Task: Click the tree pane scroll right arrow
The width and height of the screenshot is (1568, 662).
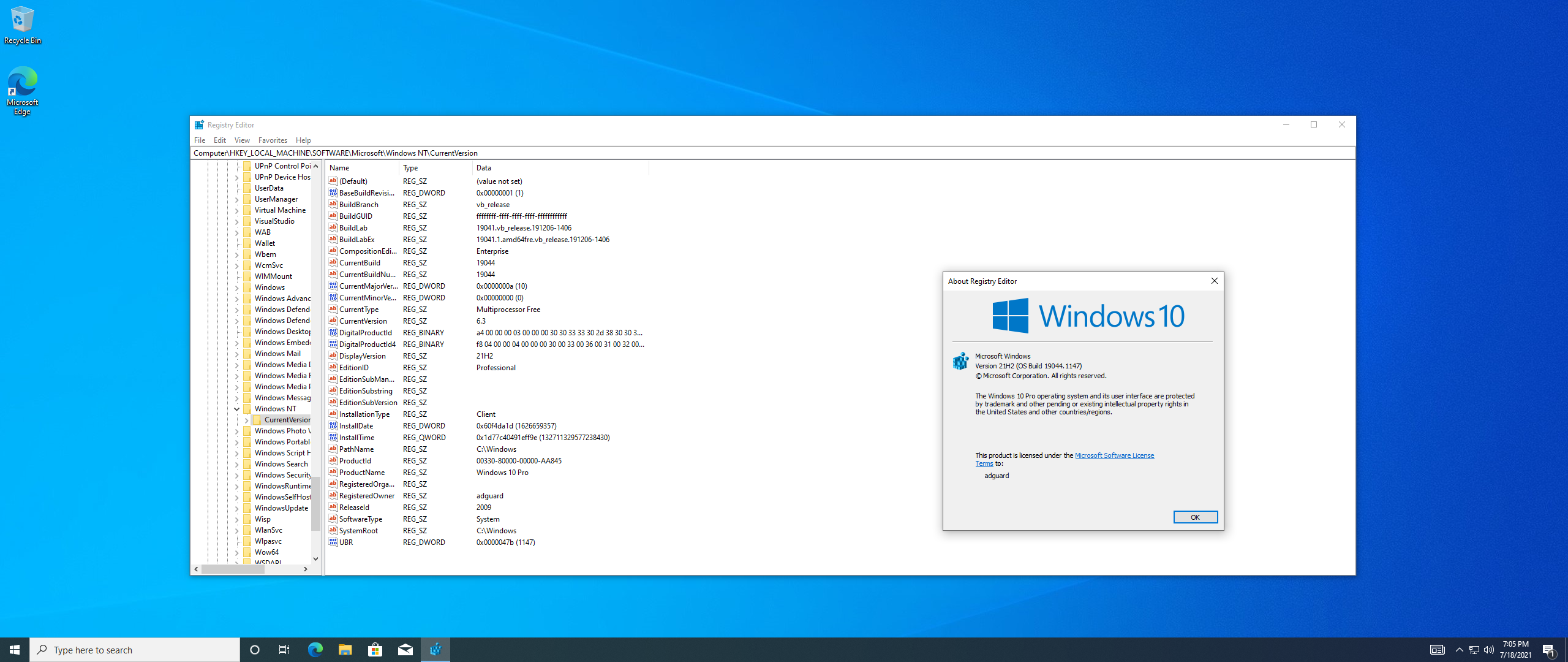Action: click(x=306, y=569)
